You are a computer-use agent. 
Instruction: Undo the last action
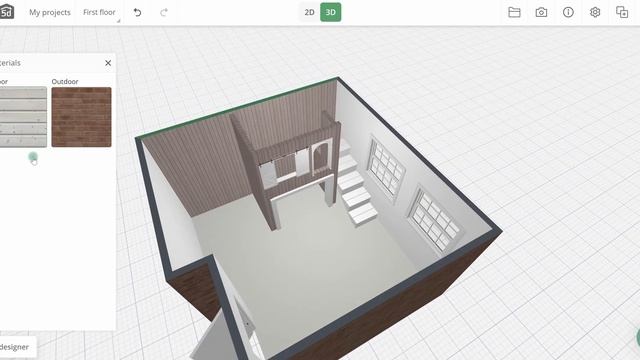pos(137,12)
